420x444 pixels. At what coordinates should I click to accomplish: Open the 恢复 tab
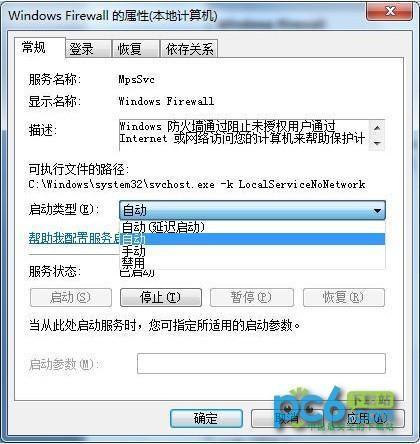coord(136,49)
